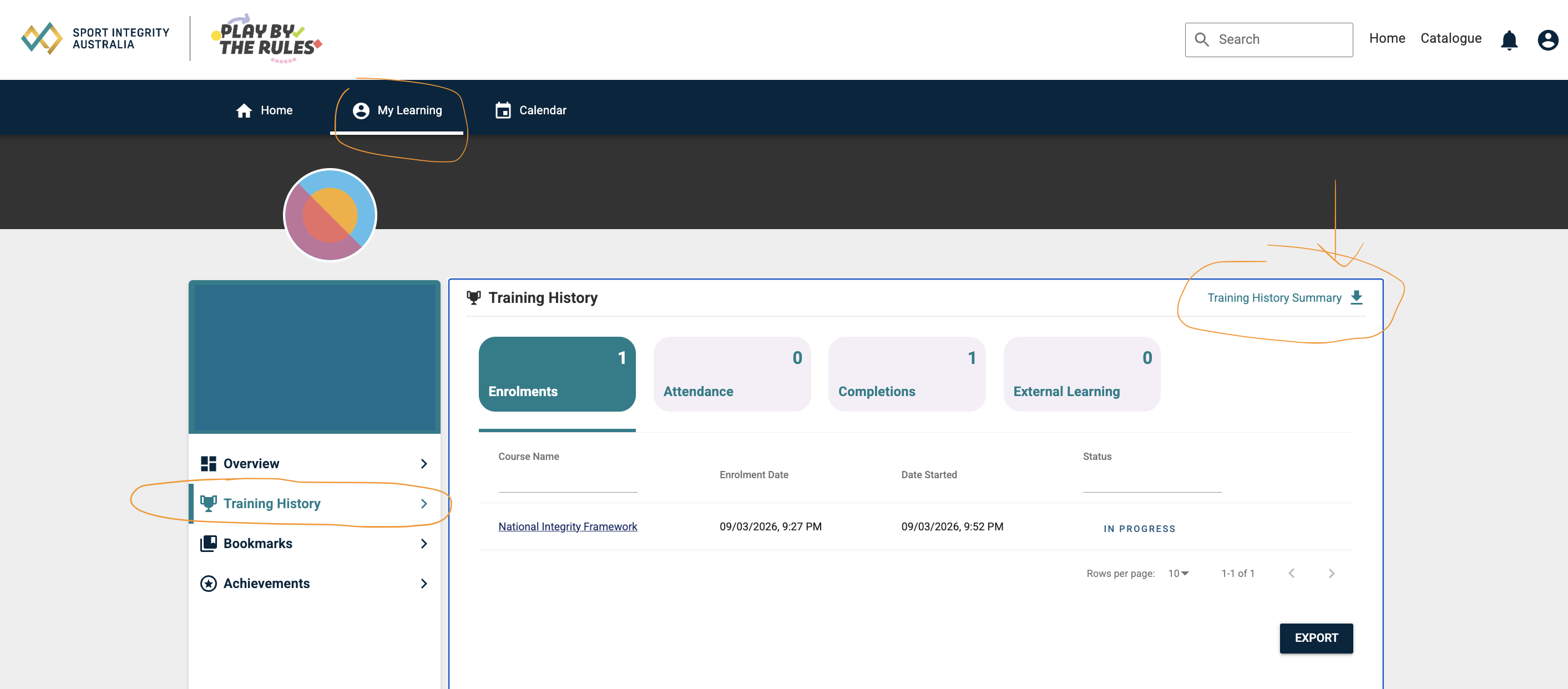Switch to the Completions tab
This screenshot has width=1568, height=689.
pyautogui.click(x=907, y=374)
